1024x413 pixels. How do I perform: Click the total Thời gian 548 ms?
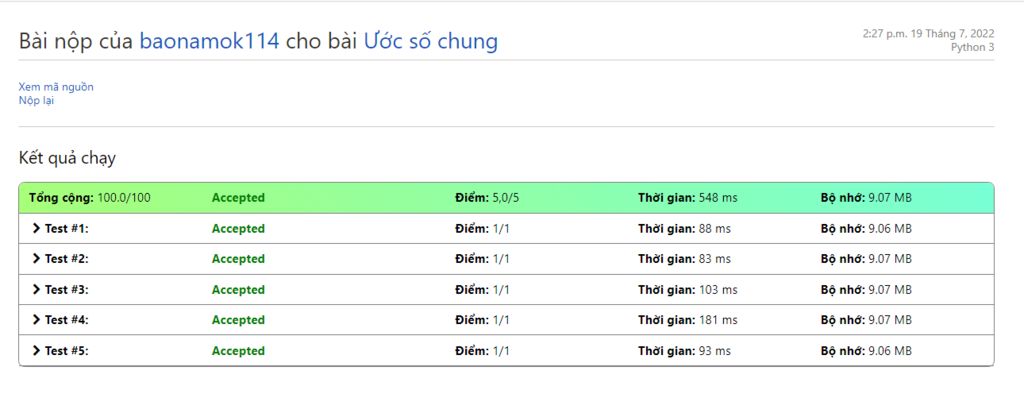(688, 198)
